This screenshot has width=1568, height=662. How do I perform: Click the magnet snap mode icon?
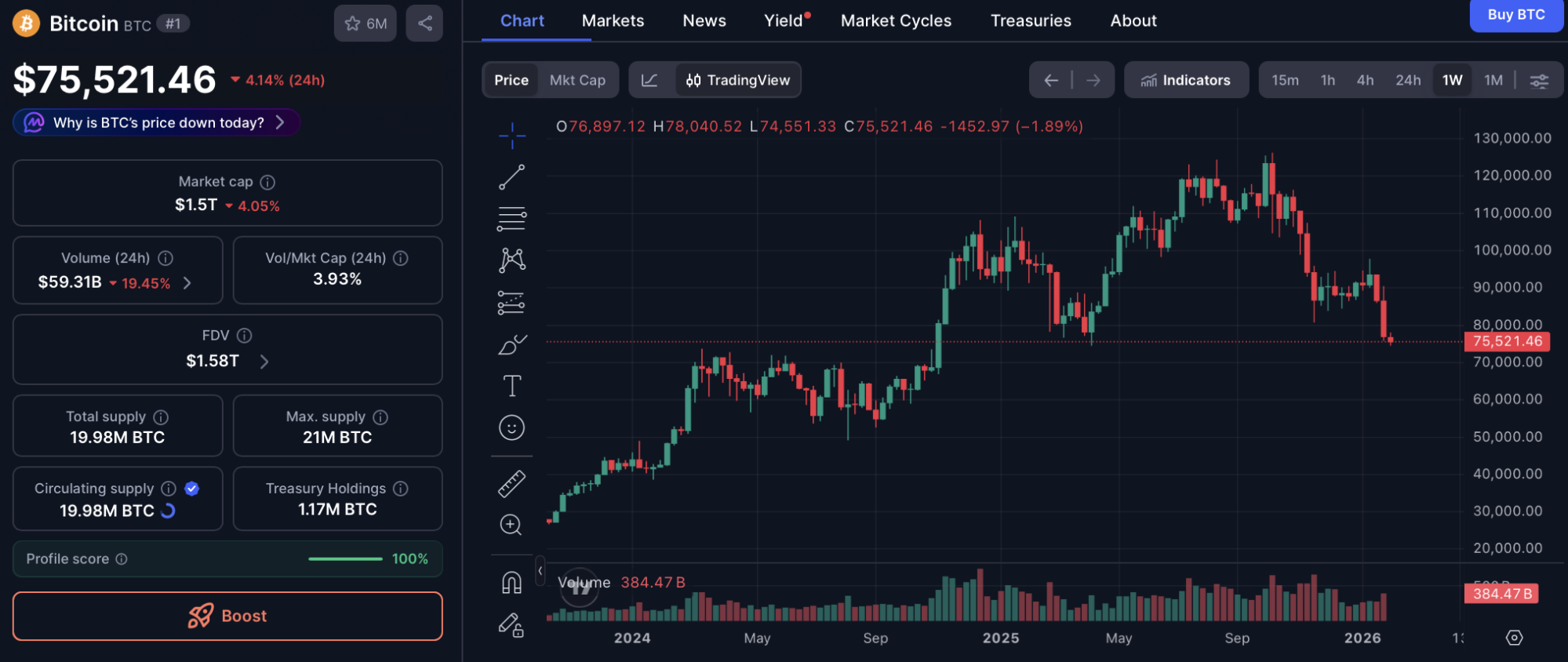[x=511, y=582]
